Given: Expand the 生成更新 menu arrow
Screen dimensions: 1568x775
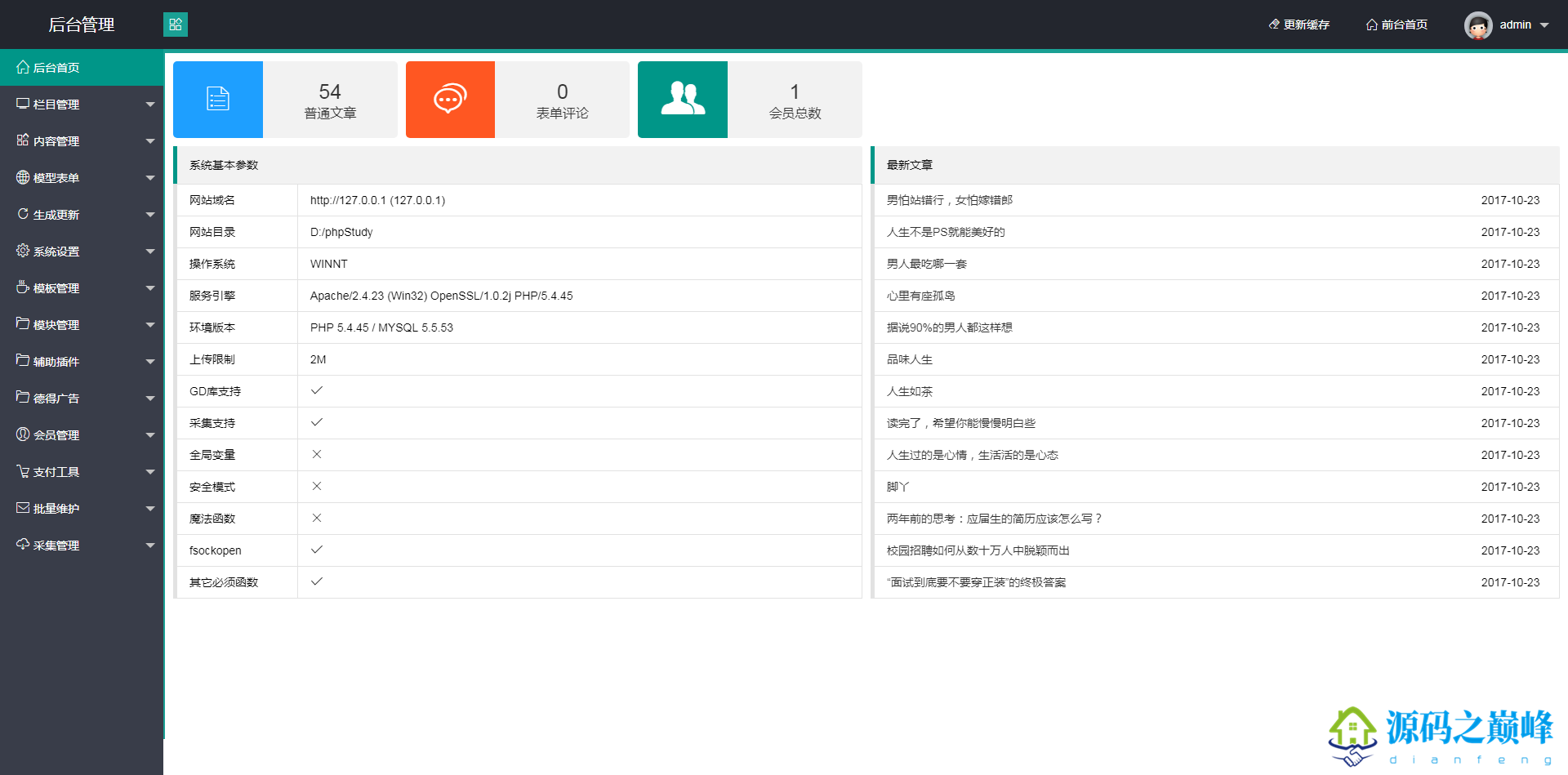Looking at the screenshot, I should point(150,215).
